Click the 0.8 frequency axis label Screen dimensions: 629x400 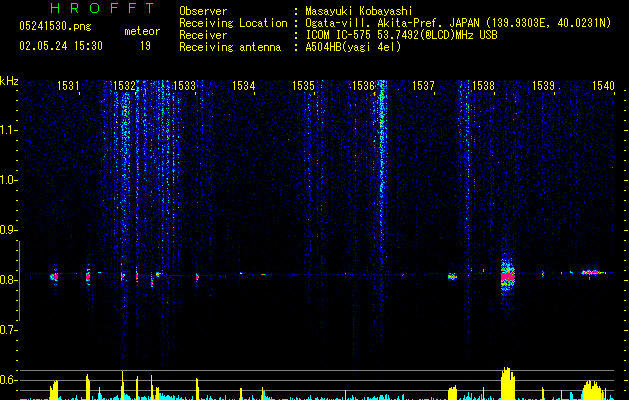[8, 280]
